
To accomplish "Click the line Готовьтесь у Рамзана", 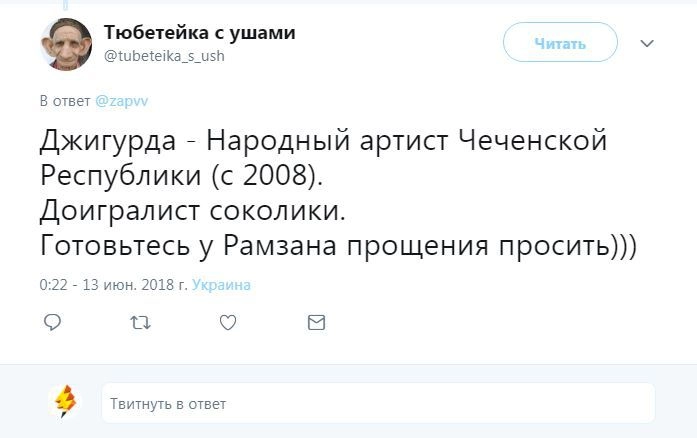I will [x=338, y=246].
